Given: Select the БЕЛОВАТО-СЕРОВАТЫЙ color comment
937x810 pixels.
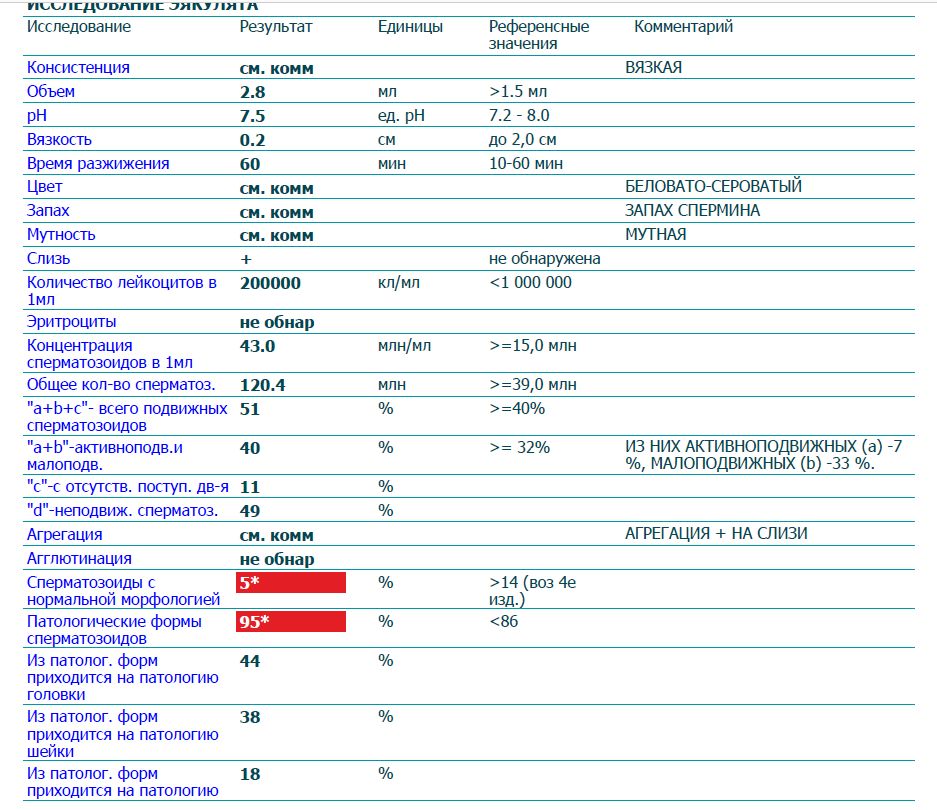Looking at the screenshot, I should (x=713, y=187).
